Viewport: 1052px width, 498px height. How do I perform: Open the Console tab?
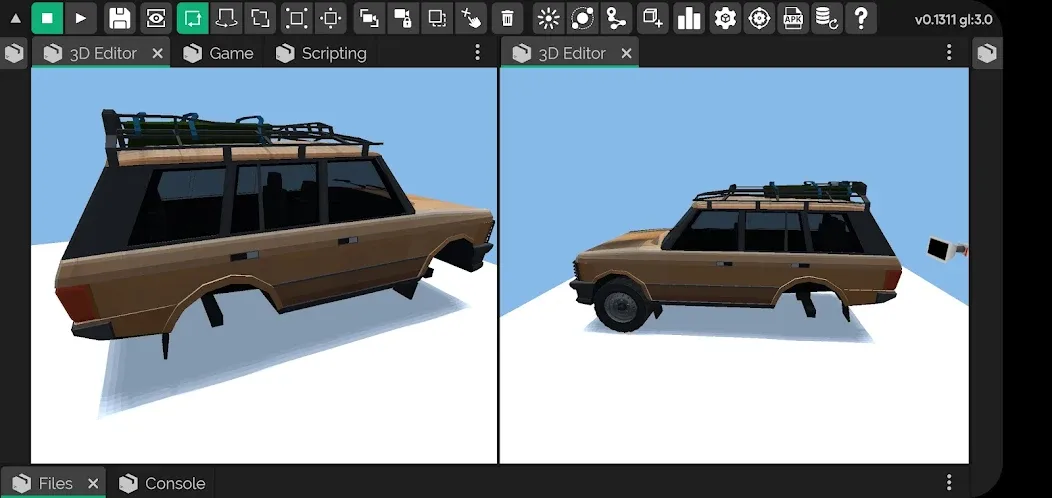point(162,483)
